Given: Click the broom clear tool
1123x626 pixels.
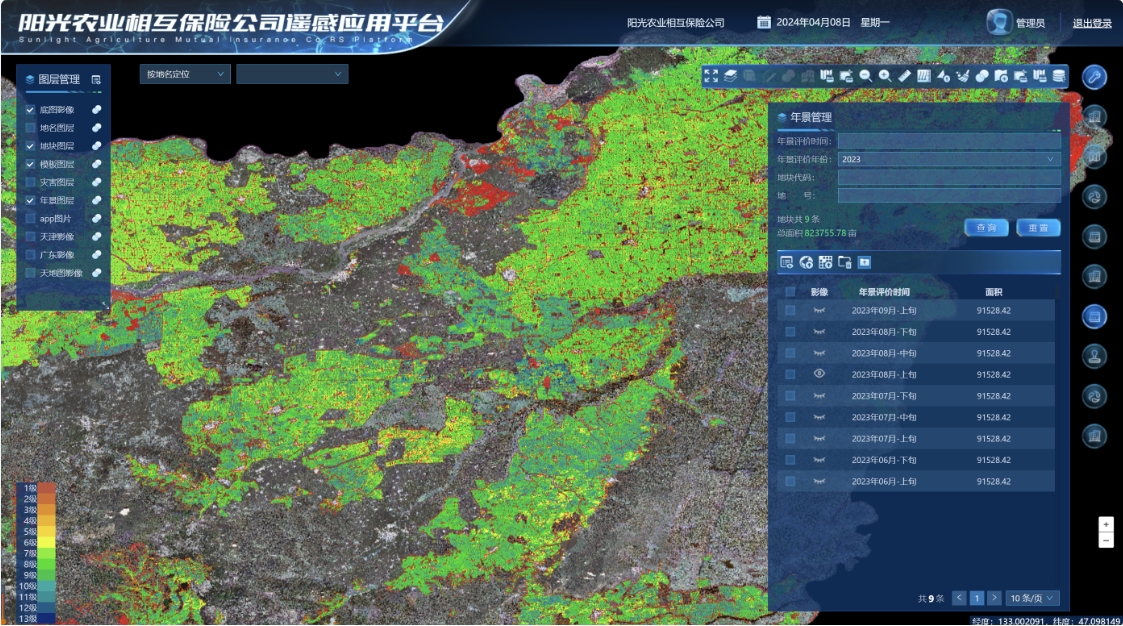Looking at the screenshot, I should click(962, 76).
